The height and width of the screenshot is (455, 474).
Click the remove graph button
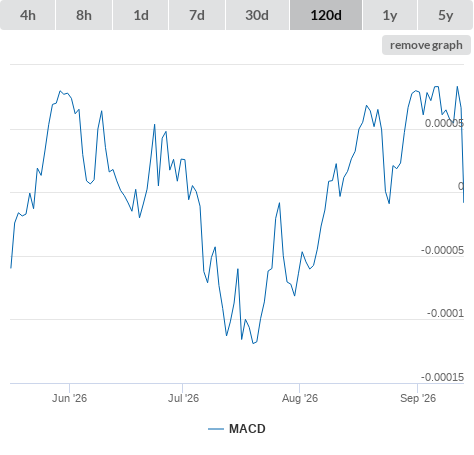[x=426, y=45]
